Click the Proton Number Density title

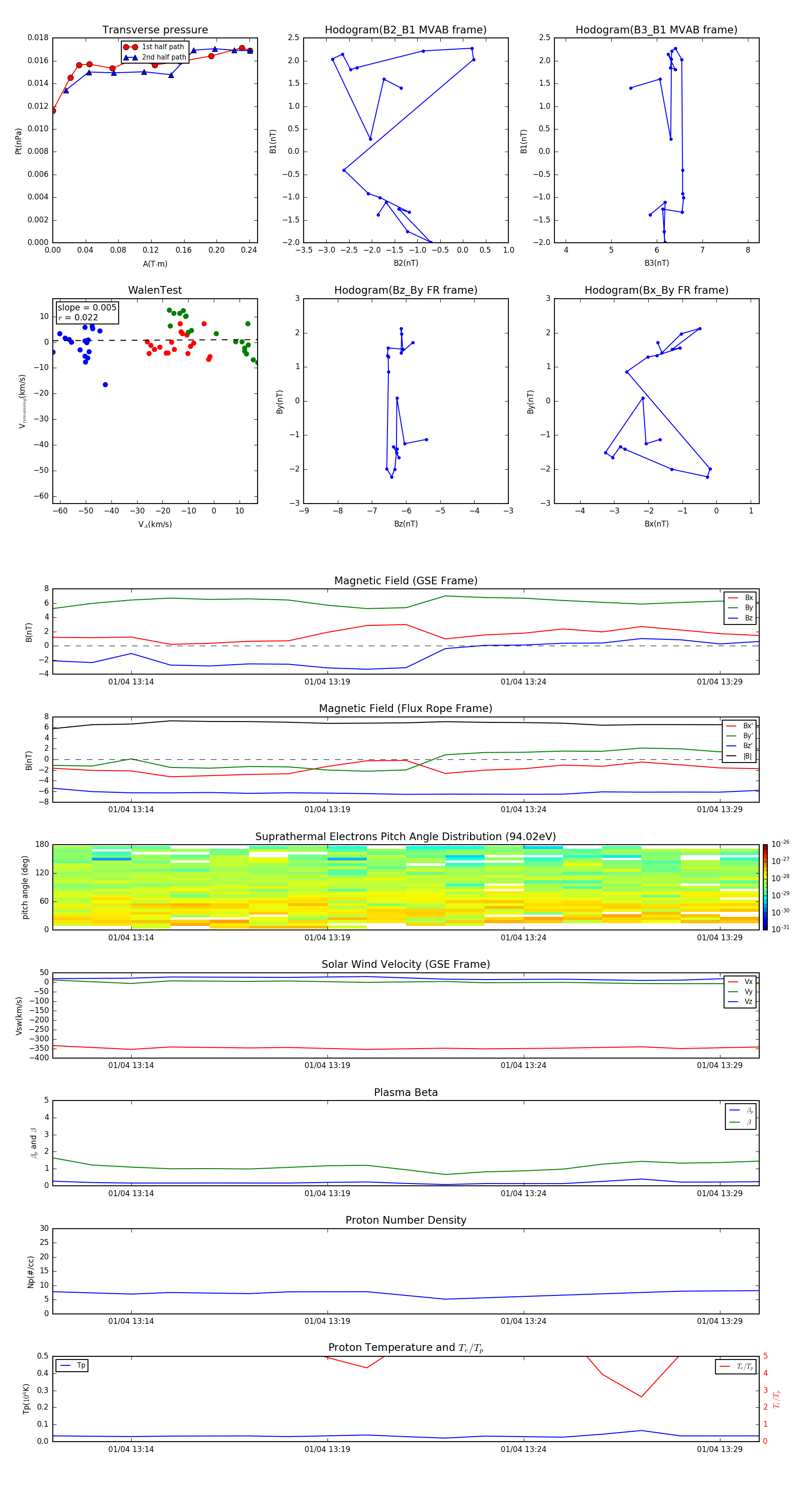[406, 1220]
